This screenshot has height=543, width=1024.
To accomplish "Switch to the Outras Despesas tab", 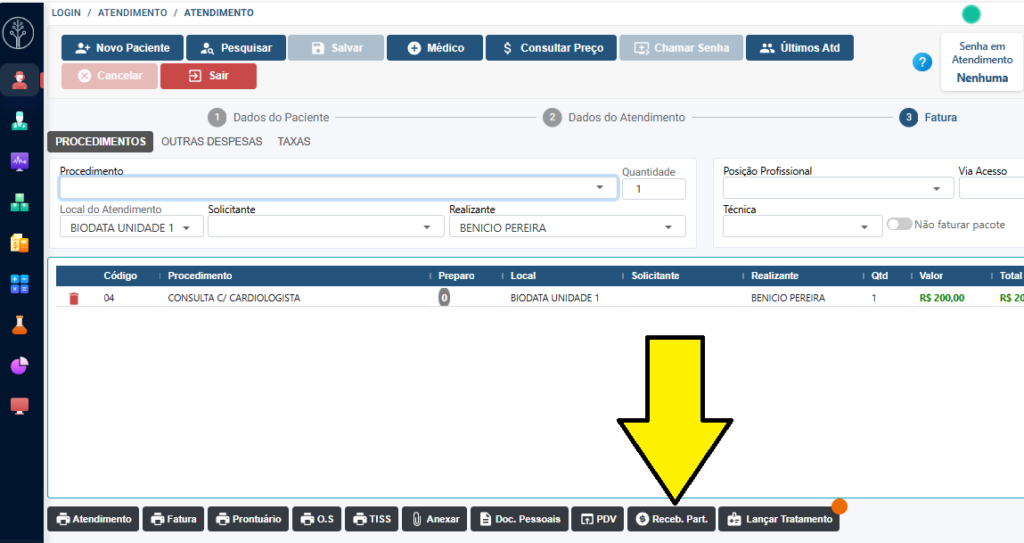I will coord(211,142).
